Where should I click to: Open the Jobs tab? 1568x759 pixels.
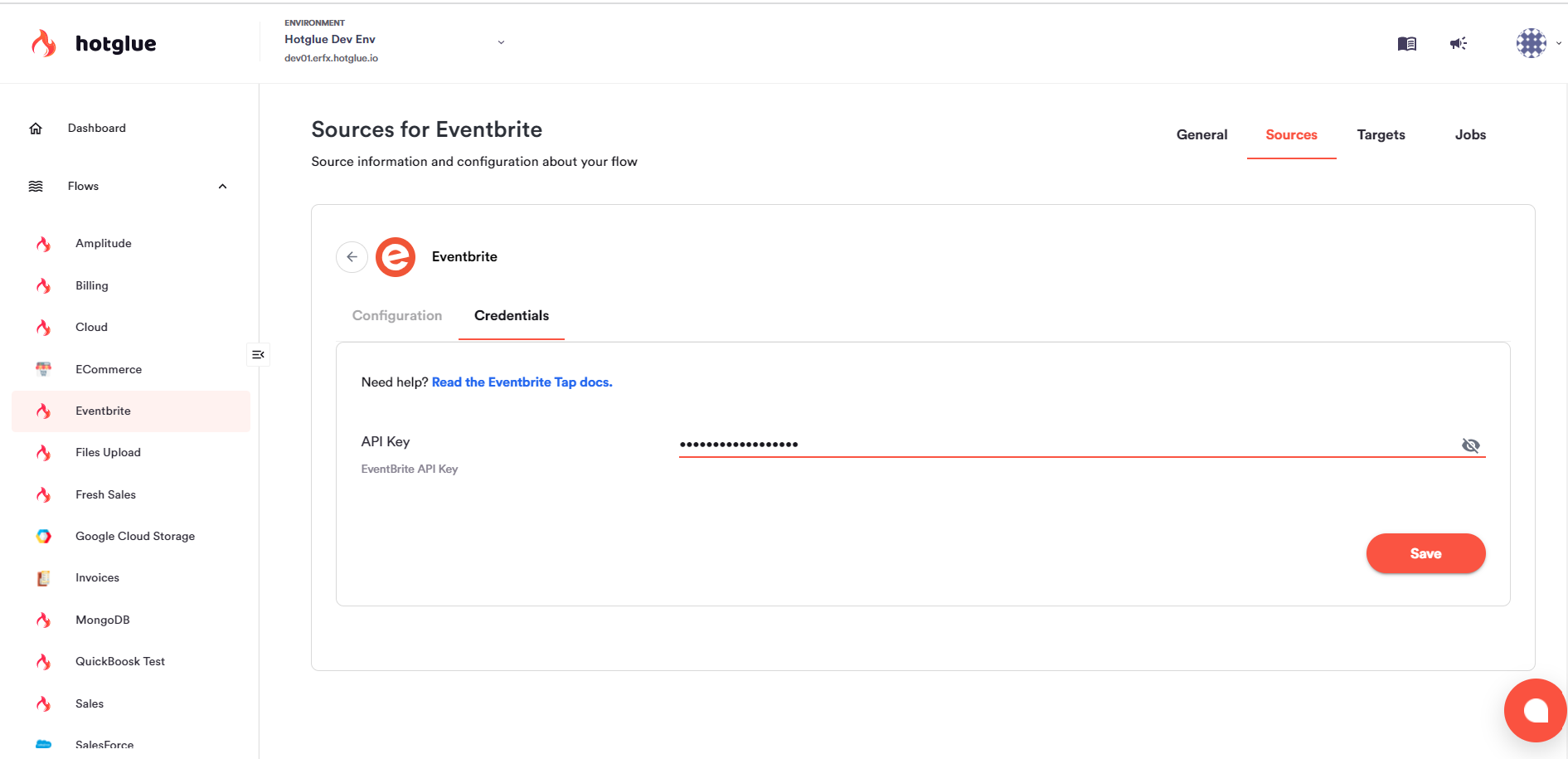click(1470, 134)
